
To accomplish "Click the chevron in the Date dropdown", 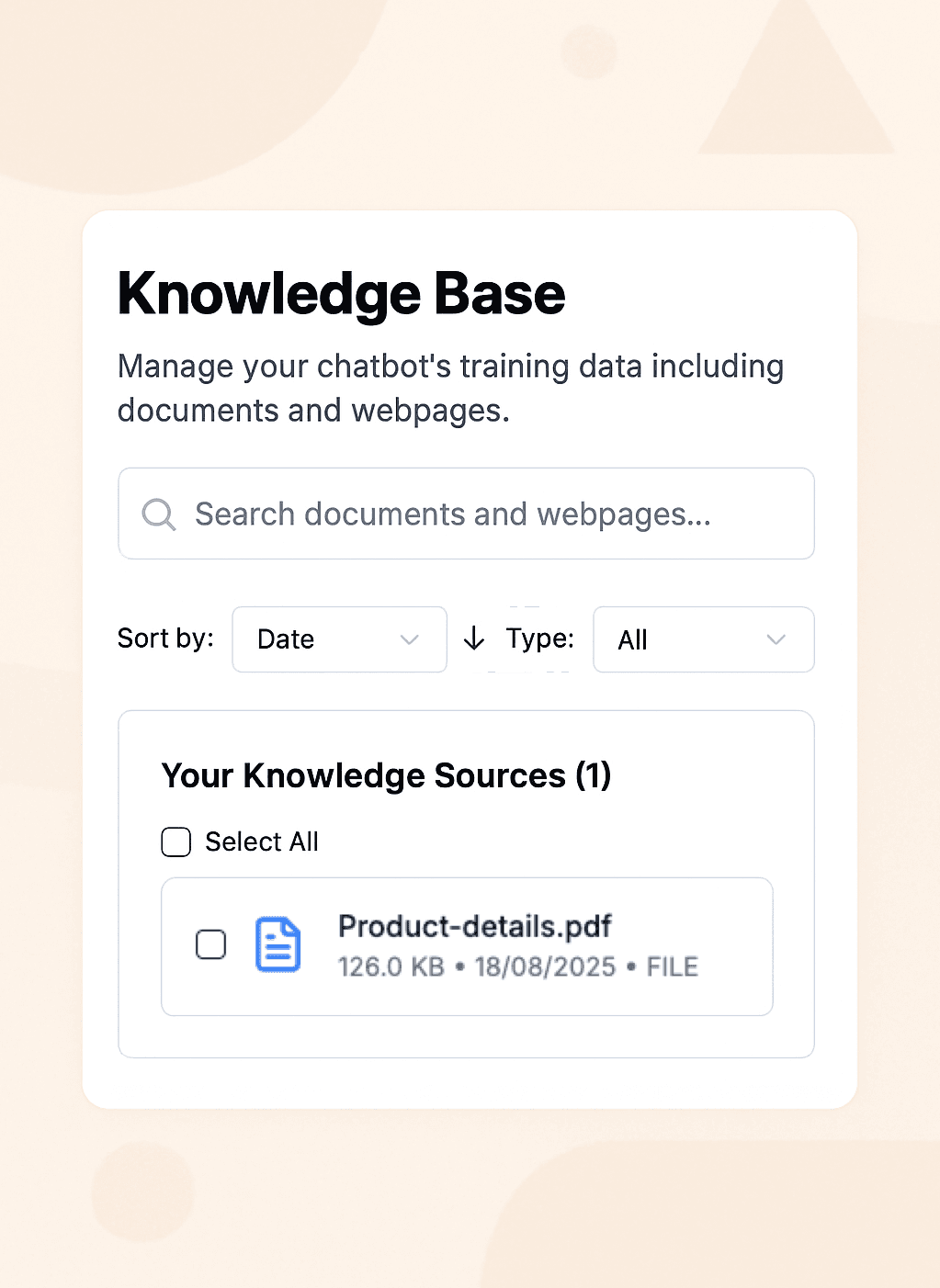I will [x=410, y=639].
